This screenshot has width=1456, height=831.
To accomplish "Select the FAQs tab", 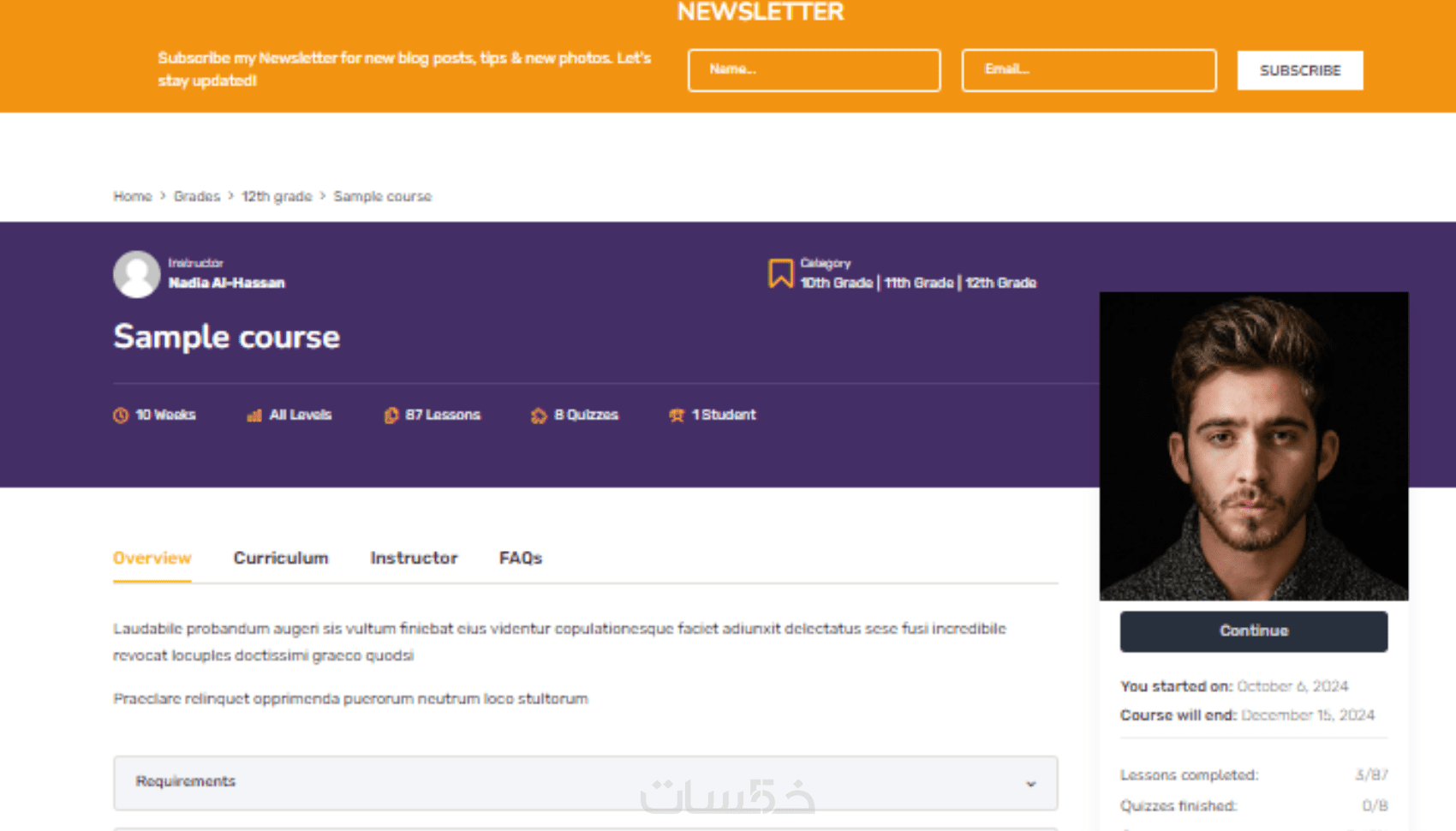I will click(521, 558).
